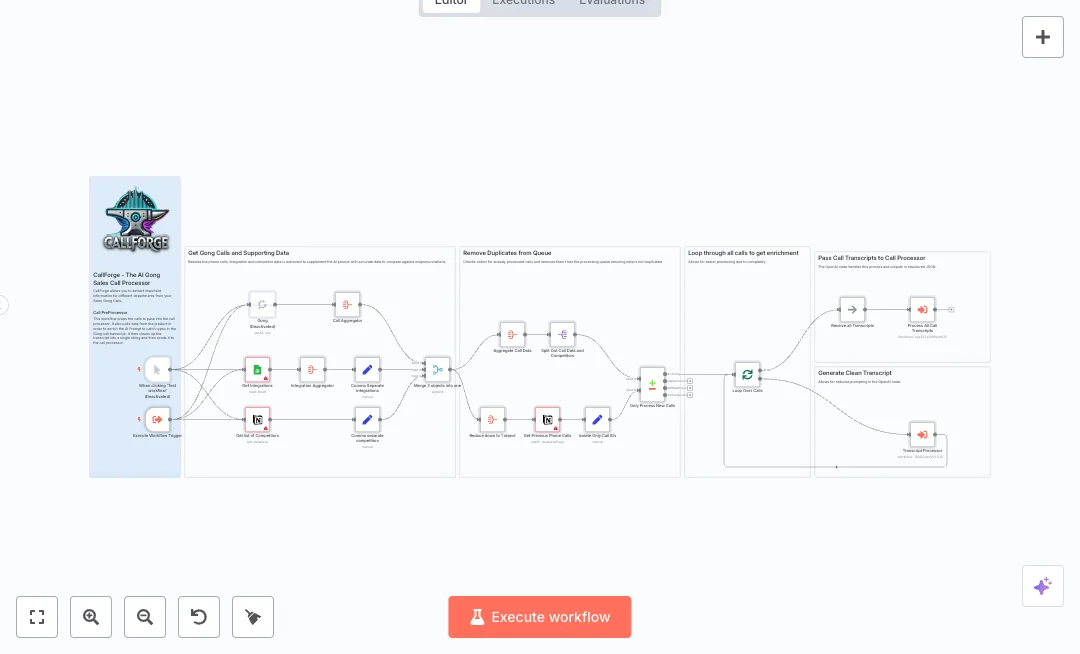The image size is (1080, 654).
Task: Click the tidy up workflow broom icon
Action: pyautogui.click(x=253, y=617)
